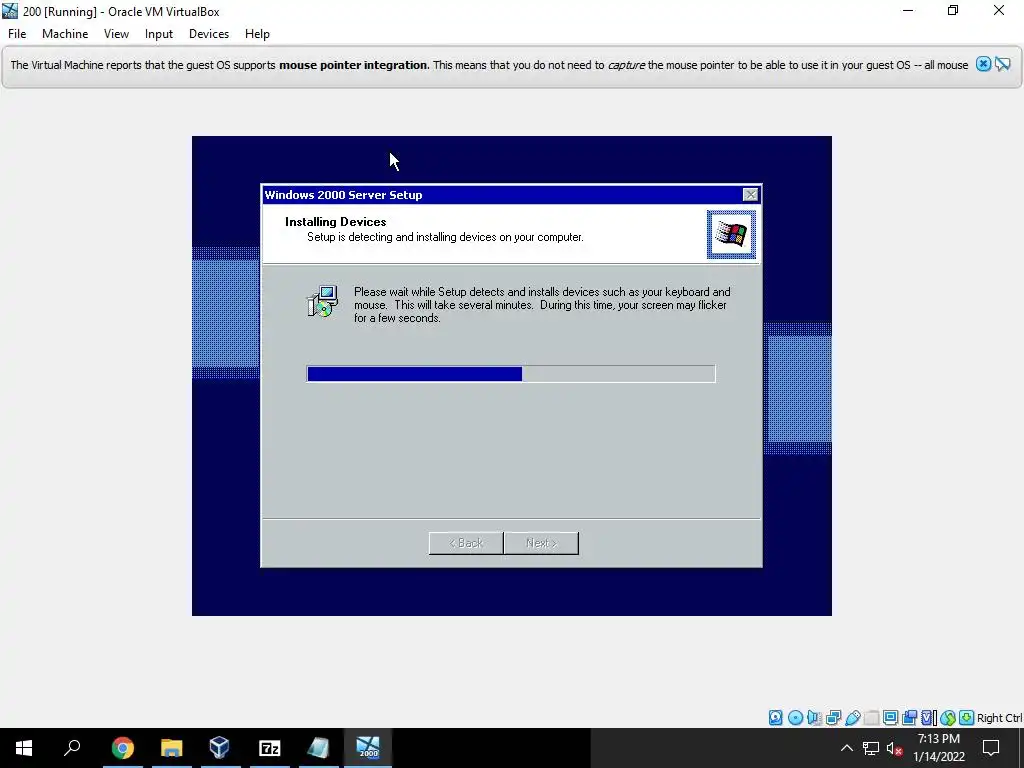
Task: Click the optical drive indicator
Action: [x=795, y=718]
